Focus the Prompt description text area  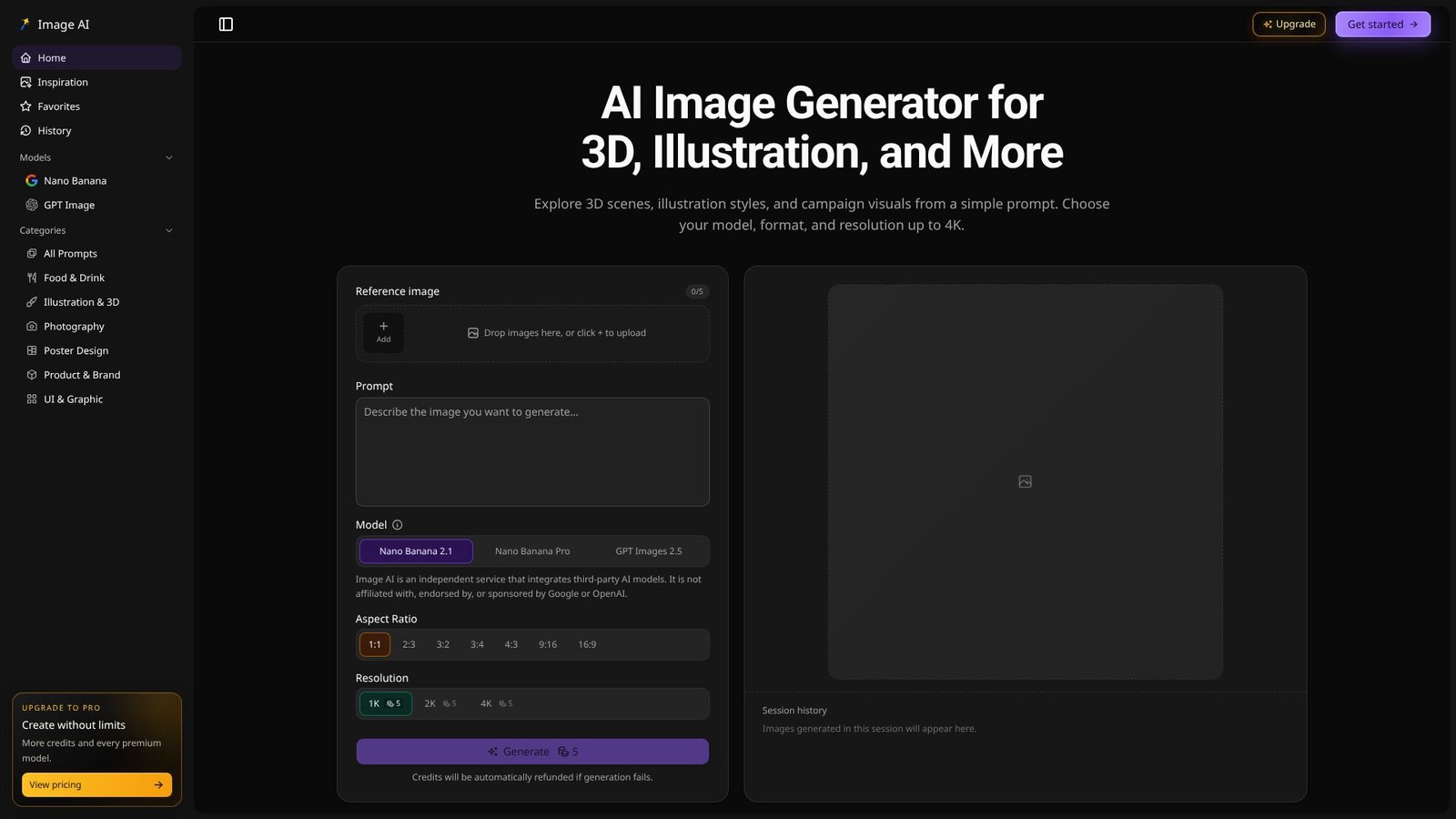532,452
